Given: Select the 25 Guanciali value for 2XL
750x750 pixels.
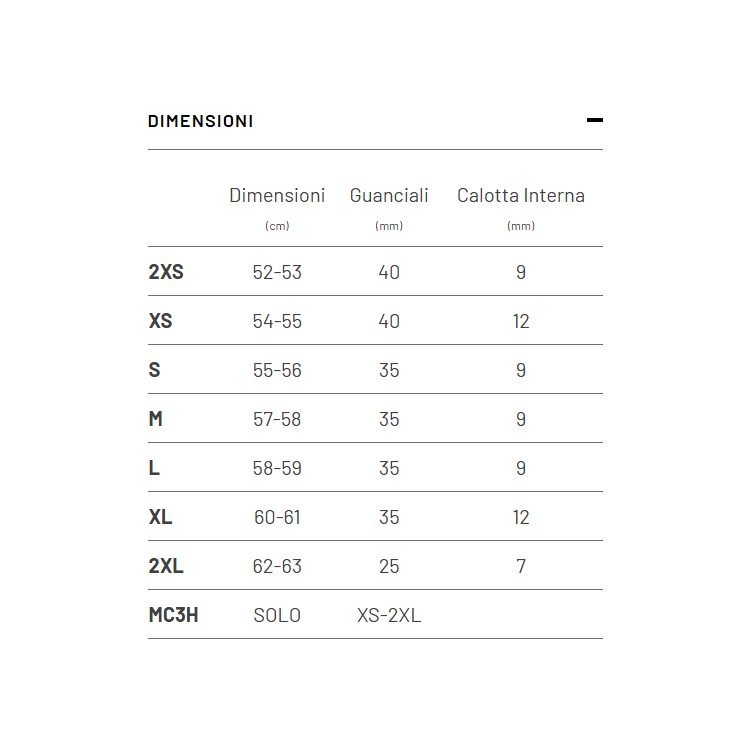Looking at the screenshot, I should click(389, 566).
